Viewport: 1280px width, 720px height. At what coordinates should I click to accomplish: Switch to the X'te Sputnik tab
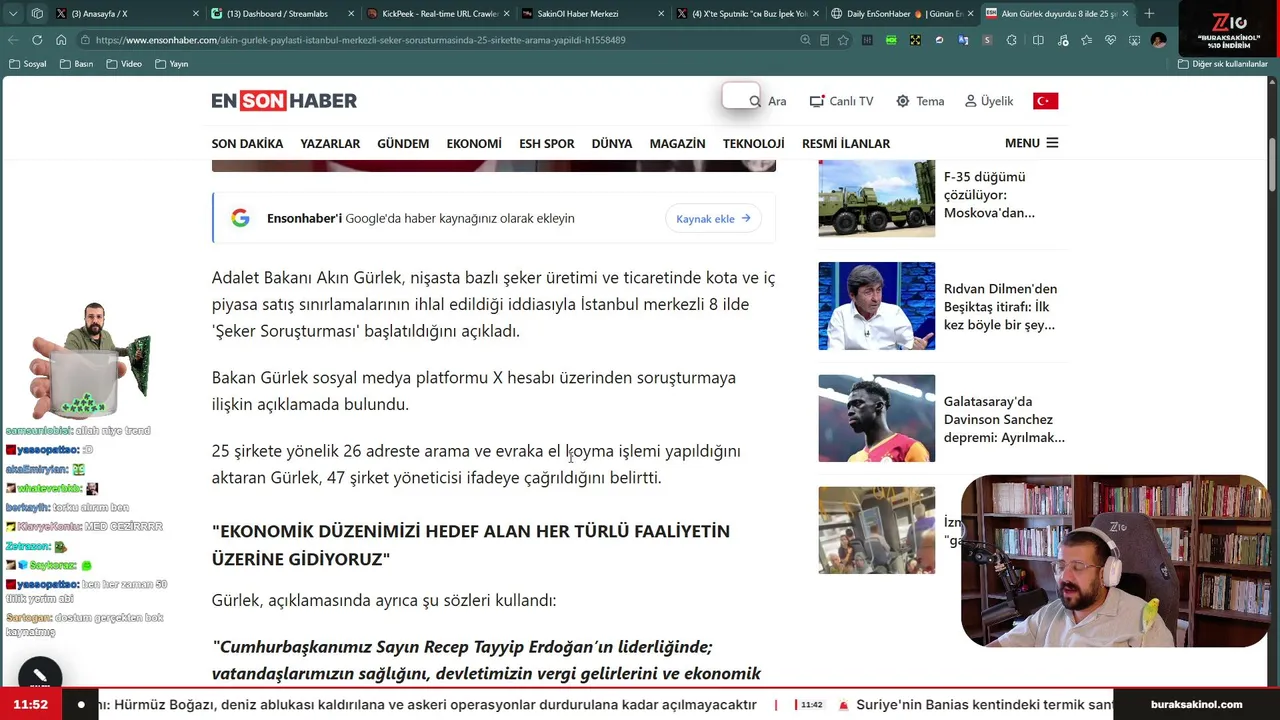pyautogui.click(x=748, y=14)
